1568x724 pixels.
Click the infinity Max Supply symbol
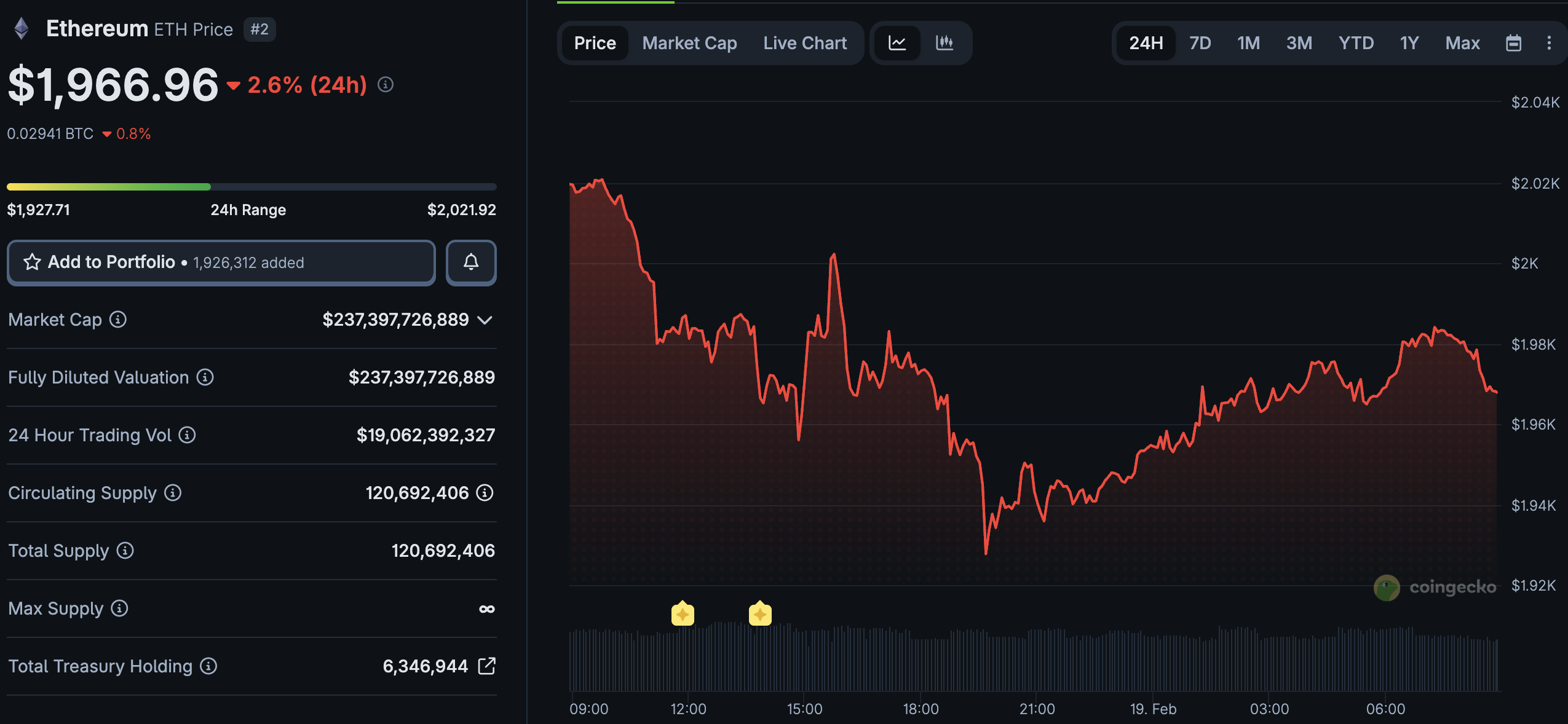(x=487, y=609)
